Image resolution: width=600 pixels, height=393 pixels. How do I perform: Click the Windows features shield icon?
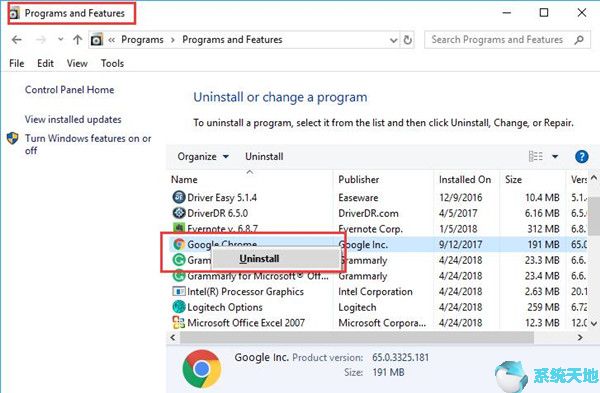click(13, 138)
